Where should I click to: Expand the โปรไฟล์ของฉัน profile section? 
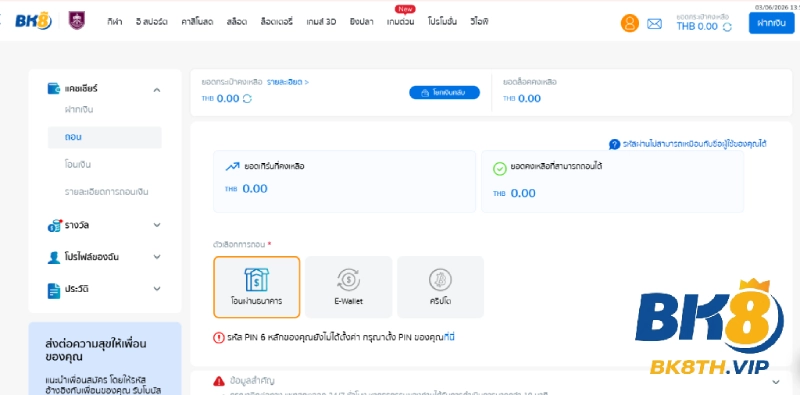tap(157, 257)
